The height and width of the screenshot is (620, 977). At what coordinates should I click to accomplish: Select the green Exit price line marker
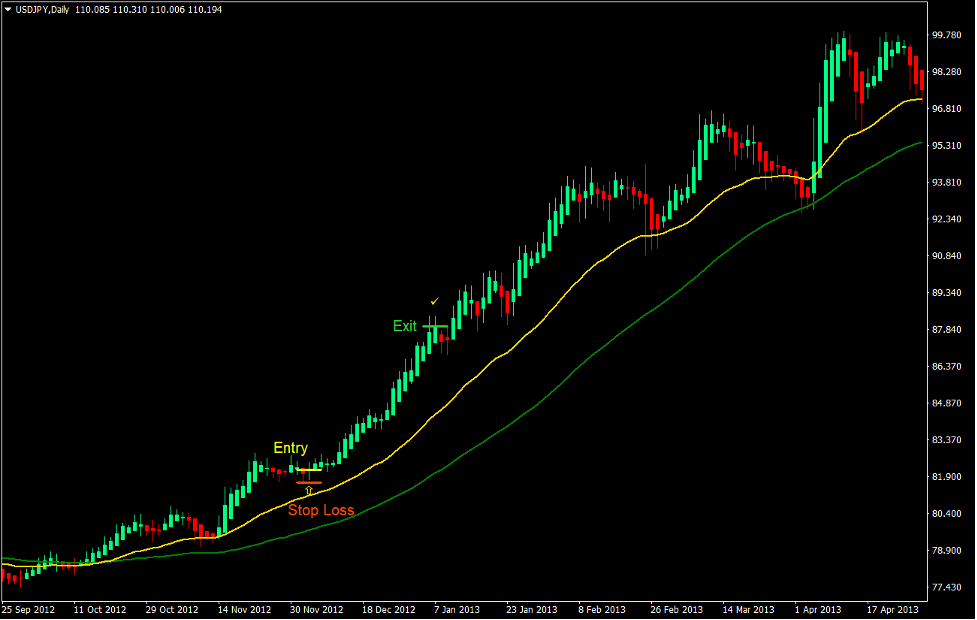[433, 326]
